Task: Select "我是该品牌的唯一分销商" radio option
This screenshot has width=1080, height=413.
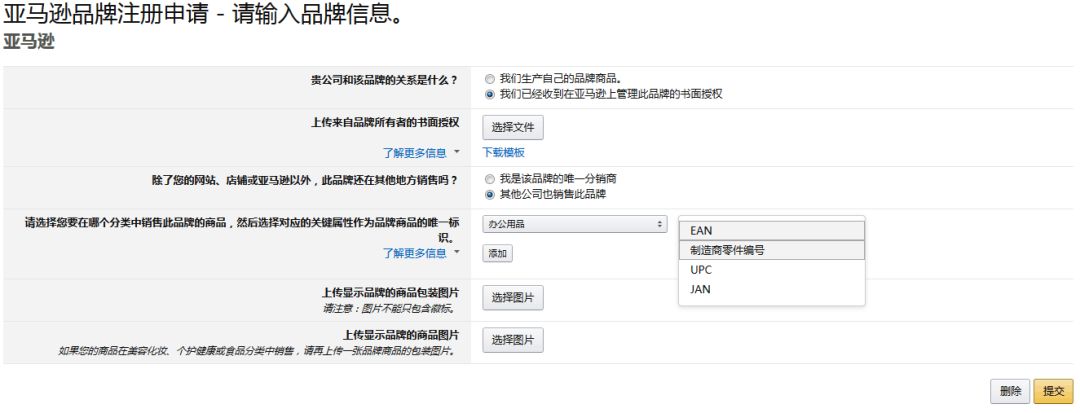Action: coord(489,179)
